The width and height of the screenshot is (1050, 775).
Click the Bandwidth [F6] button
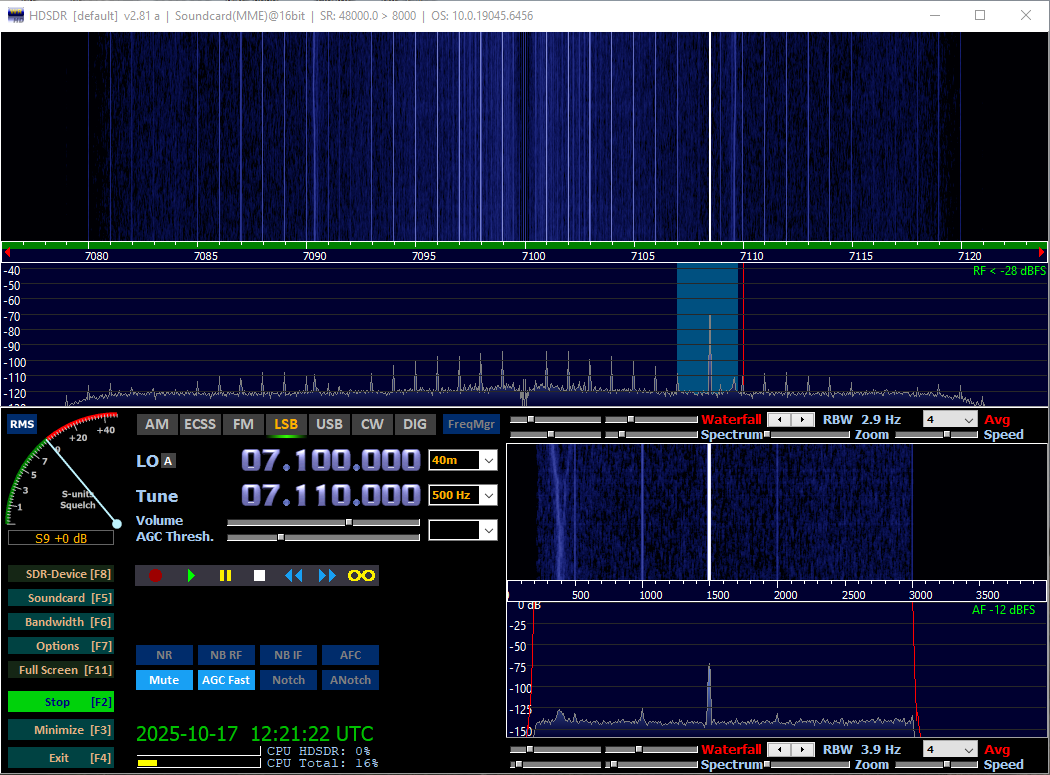coord(60,622)
